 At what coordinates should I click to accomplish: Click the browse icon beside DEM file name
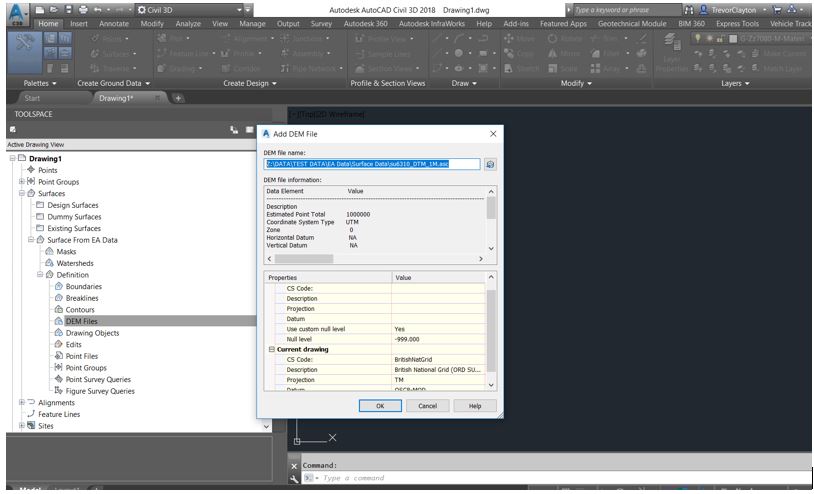[x=490, y=164]
